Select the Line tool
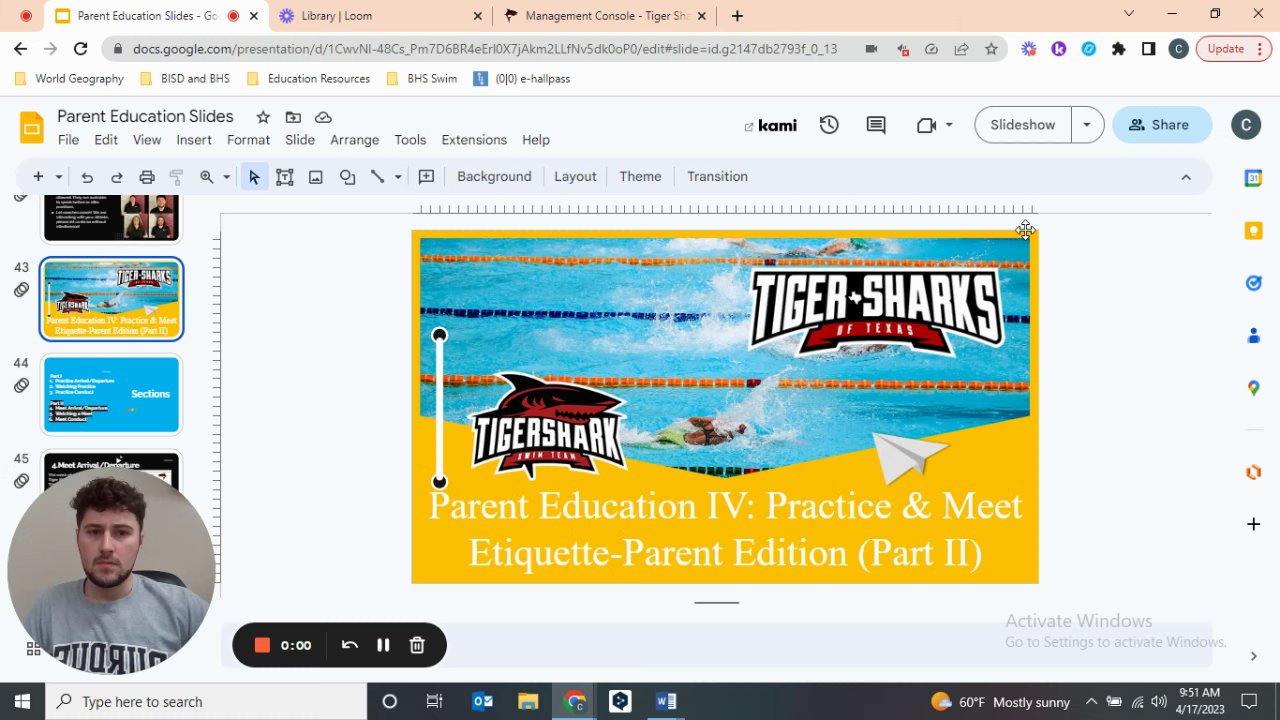Viewport: 1280px width, 720px height. tap(378, 177)
